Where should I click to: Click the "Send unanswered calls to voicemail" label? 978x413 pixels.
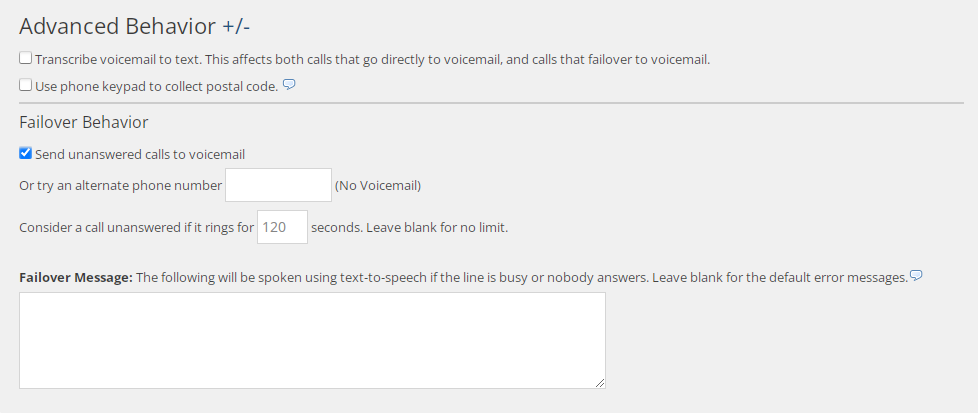[x=140, y=155]
